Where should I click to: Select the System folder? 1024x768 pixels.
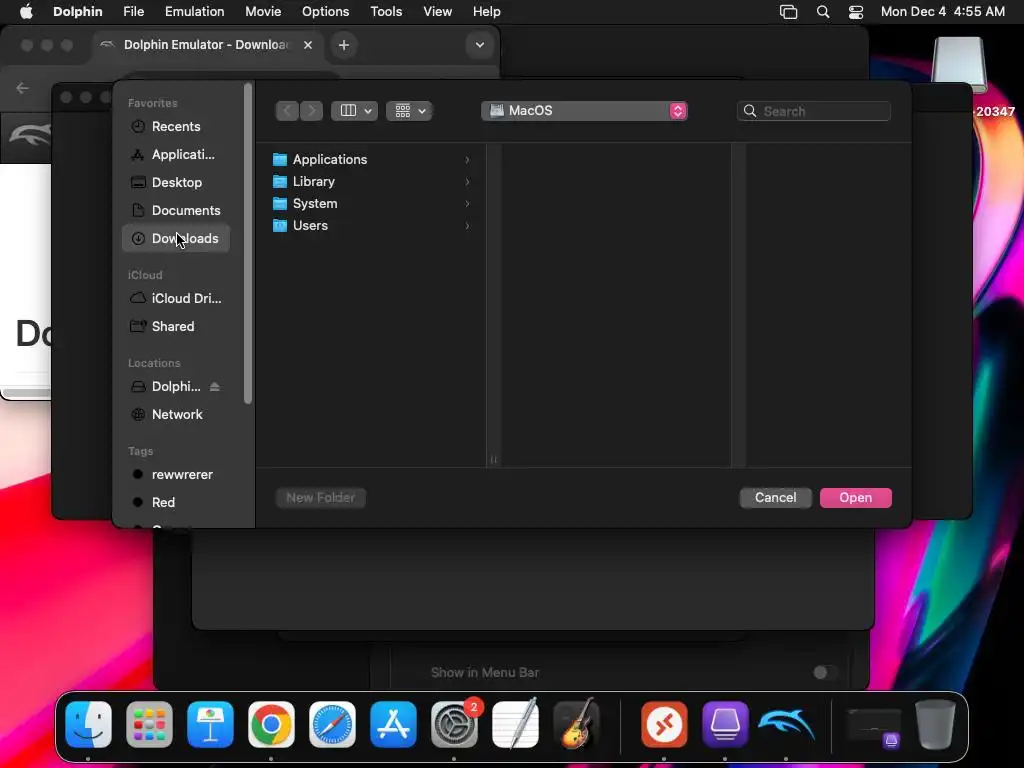tap(372, 204)
